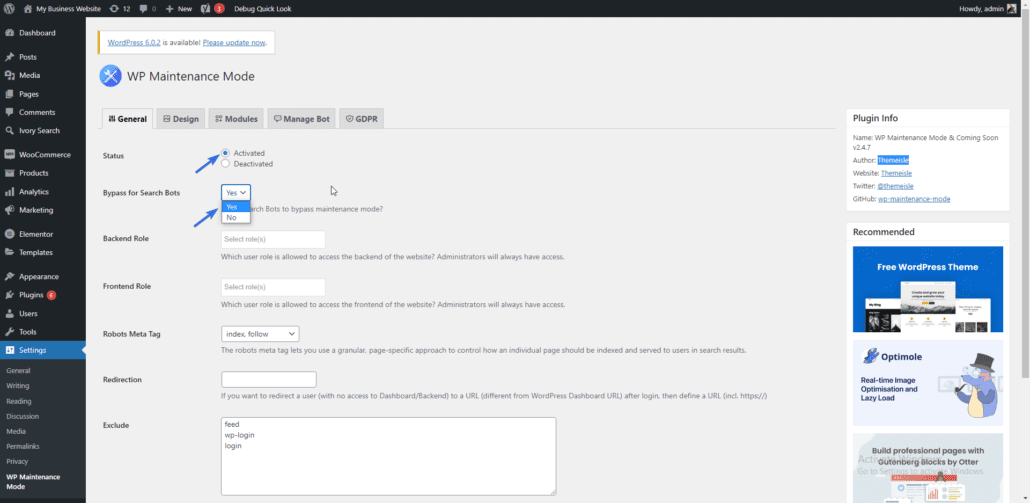The height and width of the screenshot is (503, 1030).
Task: Click the Ivory Search magnifier icon
Action: pyautogui.click(x=10, y=131)
